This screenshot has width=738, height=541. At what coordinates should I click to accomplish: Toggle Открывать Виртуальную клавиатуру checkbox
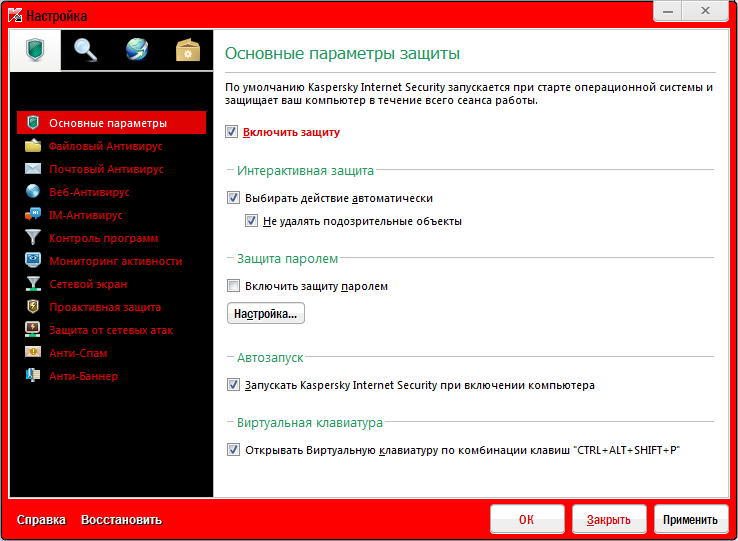pyautogui.click(x=233, y=450)
